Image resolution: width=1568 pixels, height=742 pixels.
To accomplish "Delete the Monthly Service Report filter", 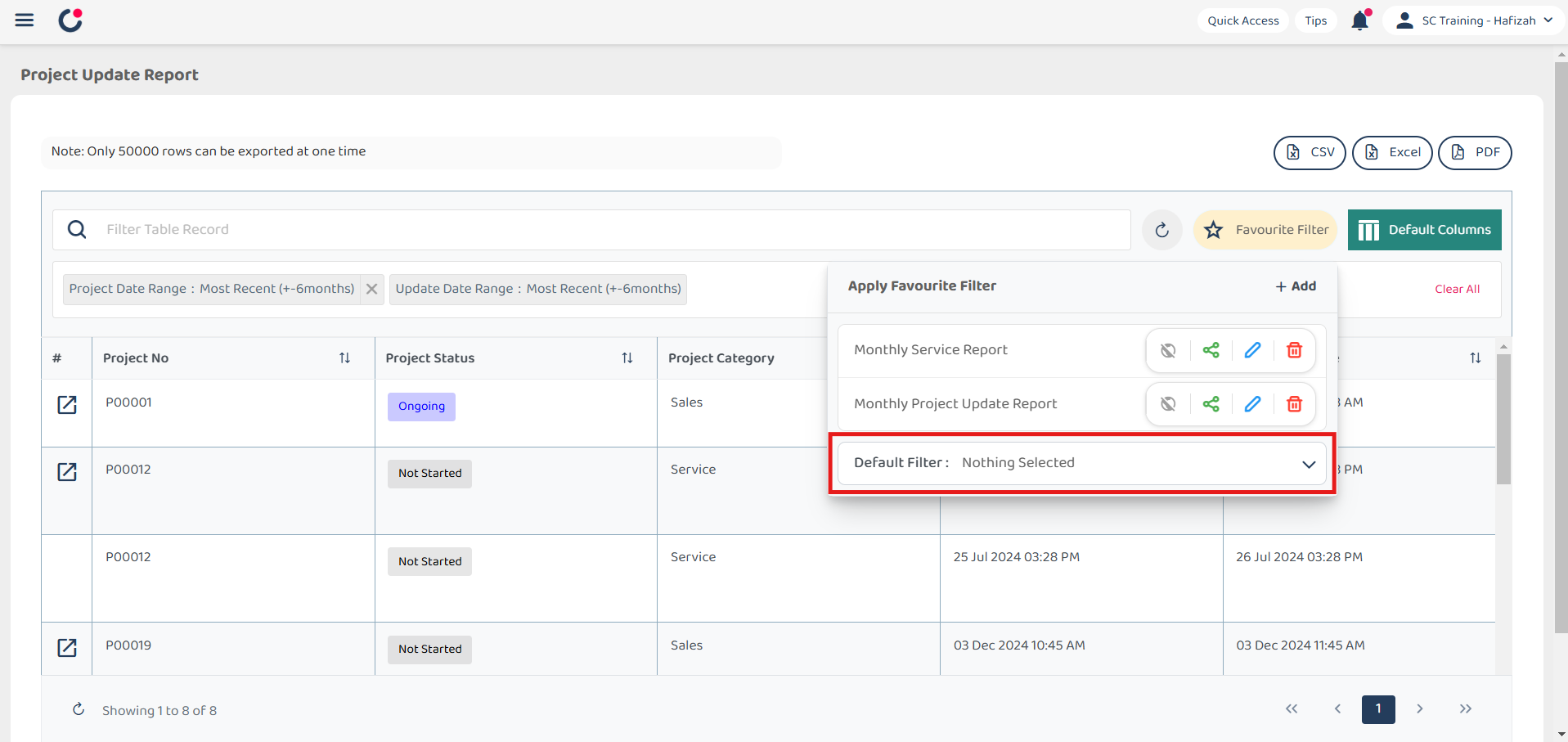I will tap(1294, 350).
